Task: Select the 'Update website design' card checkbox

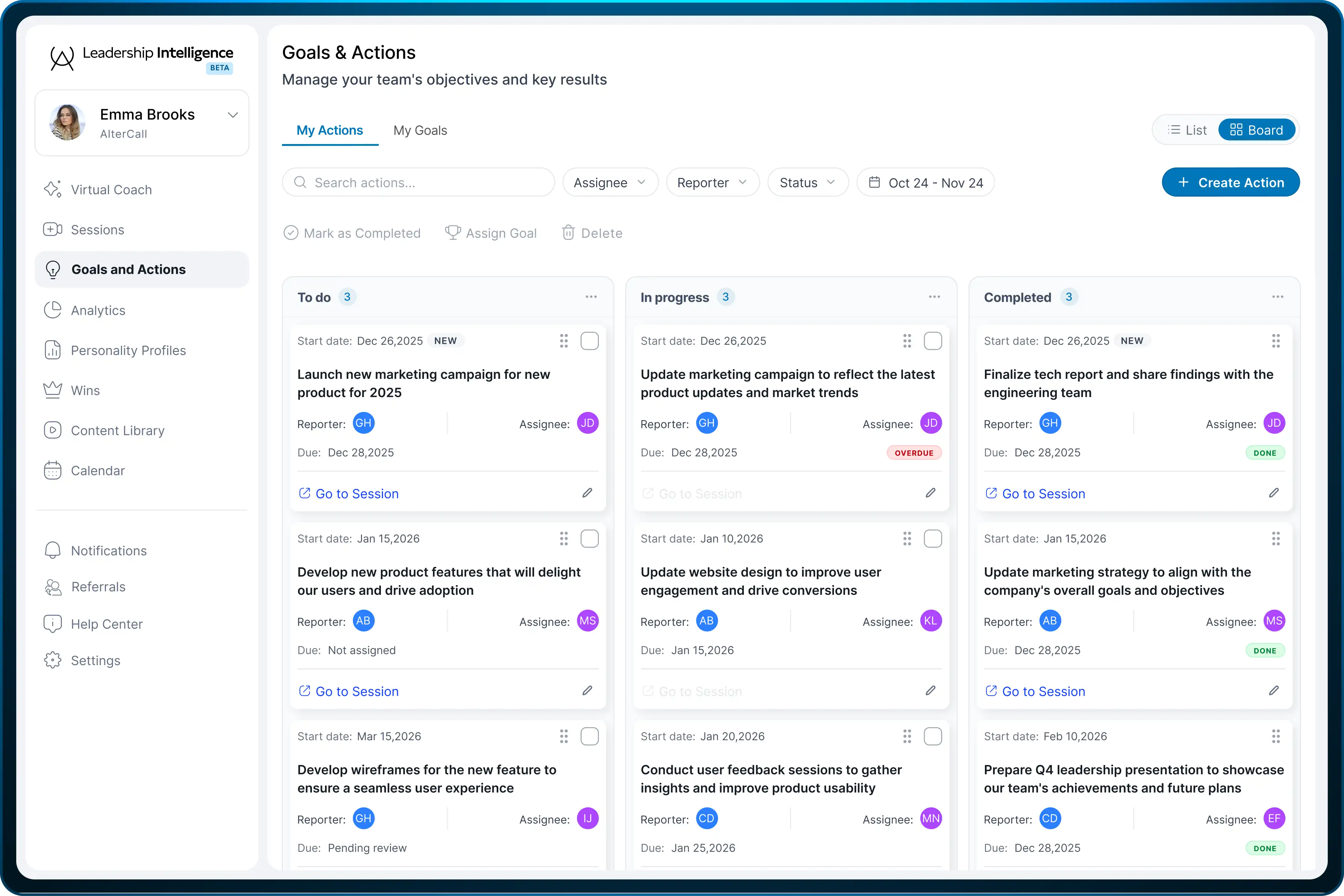Action: tap(933, 538)
